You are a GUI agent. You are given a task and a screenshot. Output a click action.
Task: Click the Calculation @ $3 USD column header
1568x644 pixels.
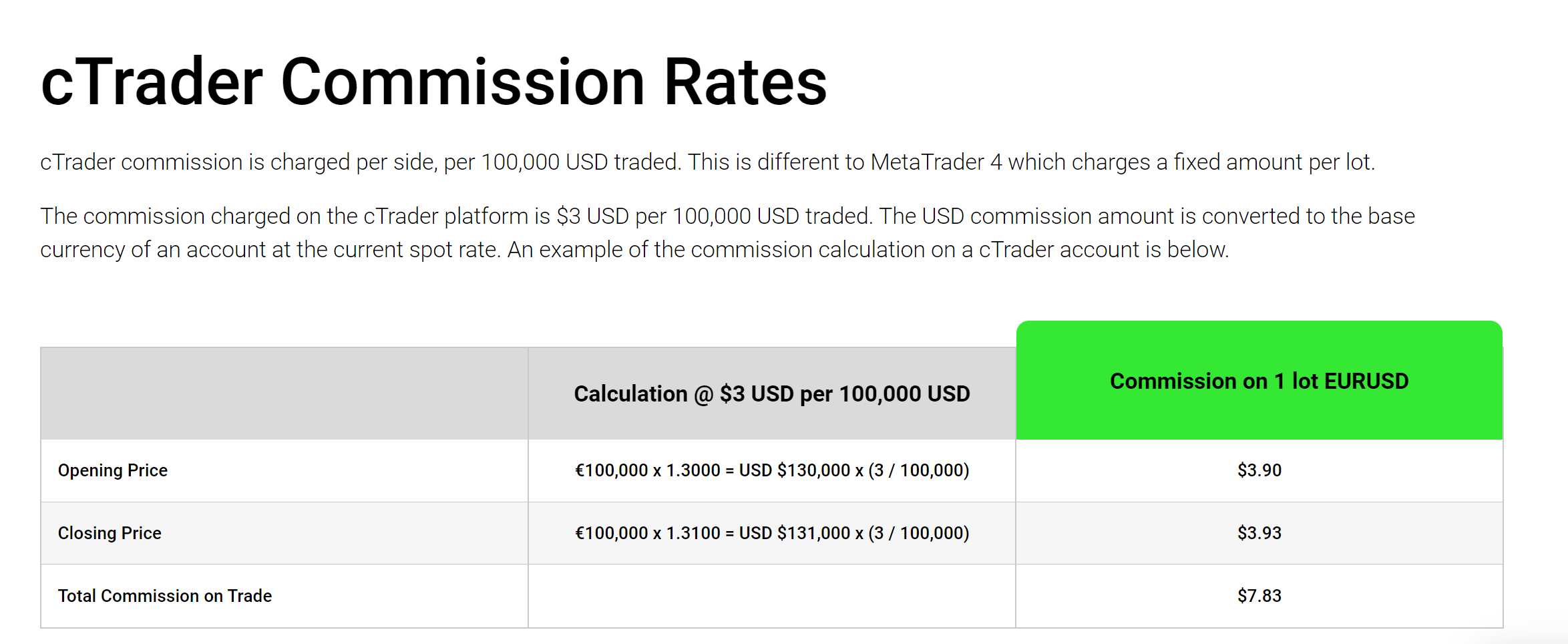click(x=772, y=393)
